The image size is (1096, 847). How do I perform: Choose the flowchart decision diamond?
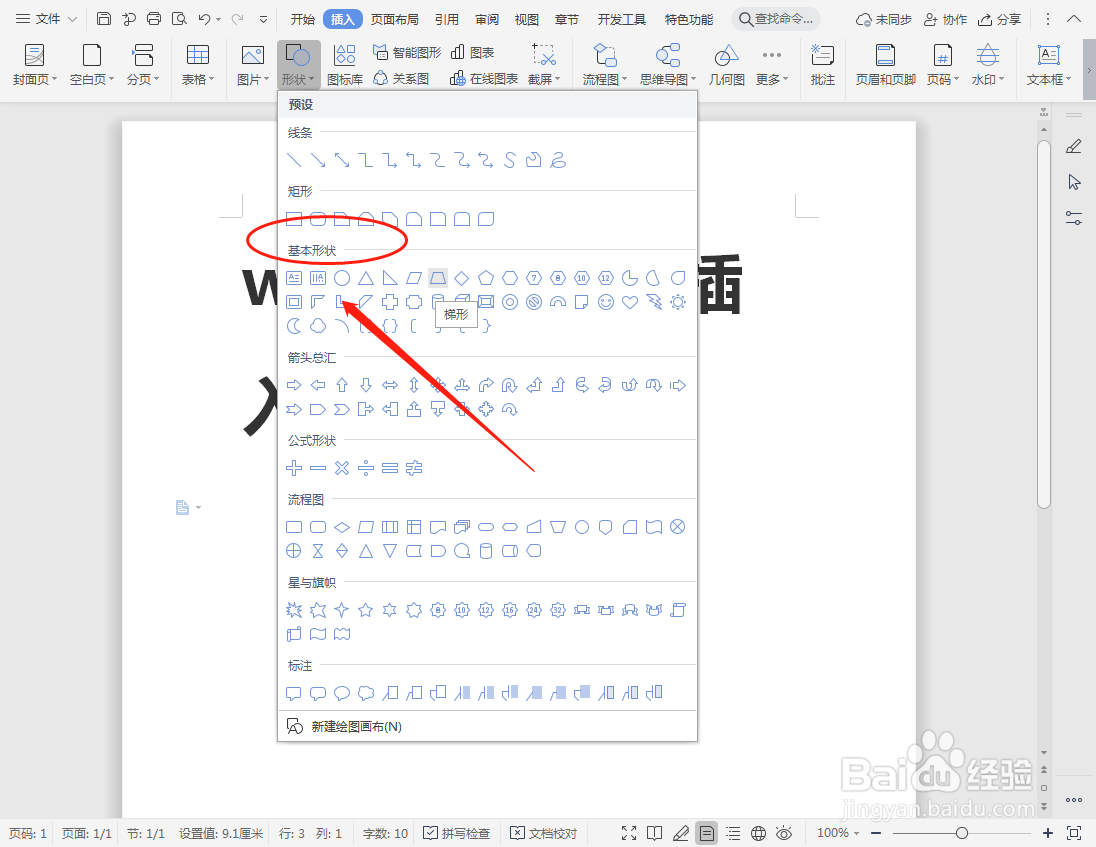pos(342,527)
